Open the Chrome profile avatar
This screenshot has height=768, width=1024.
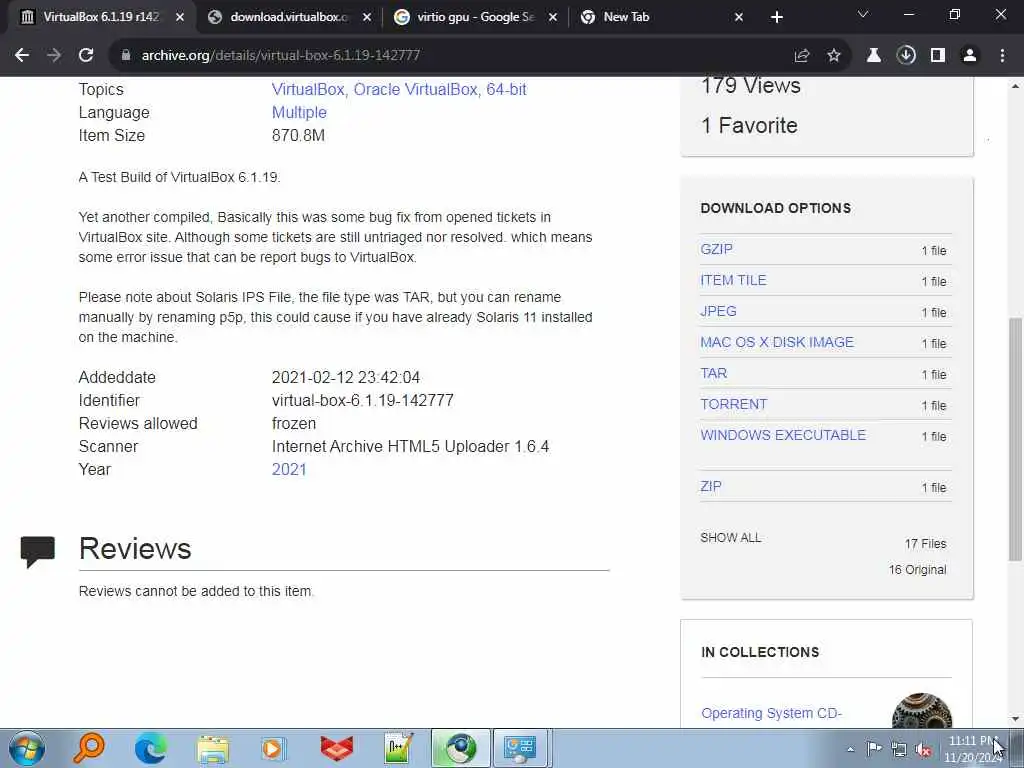pyautogui.click(x=970, y=56)
